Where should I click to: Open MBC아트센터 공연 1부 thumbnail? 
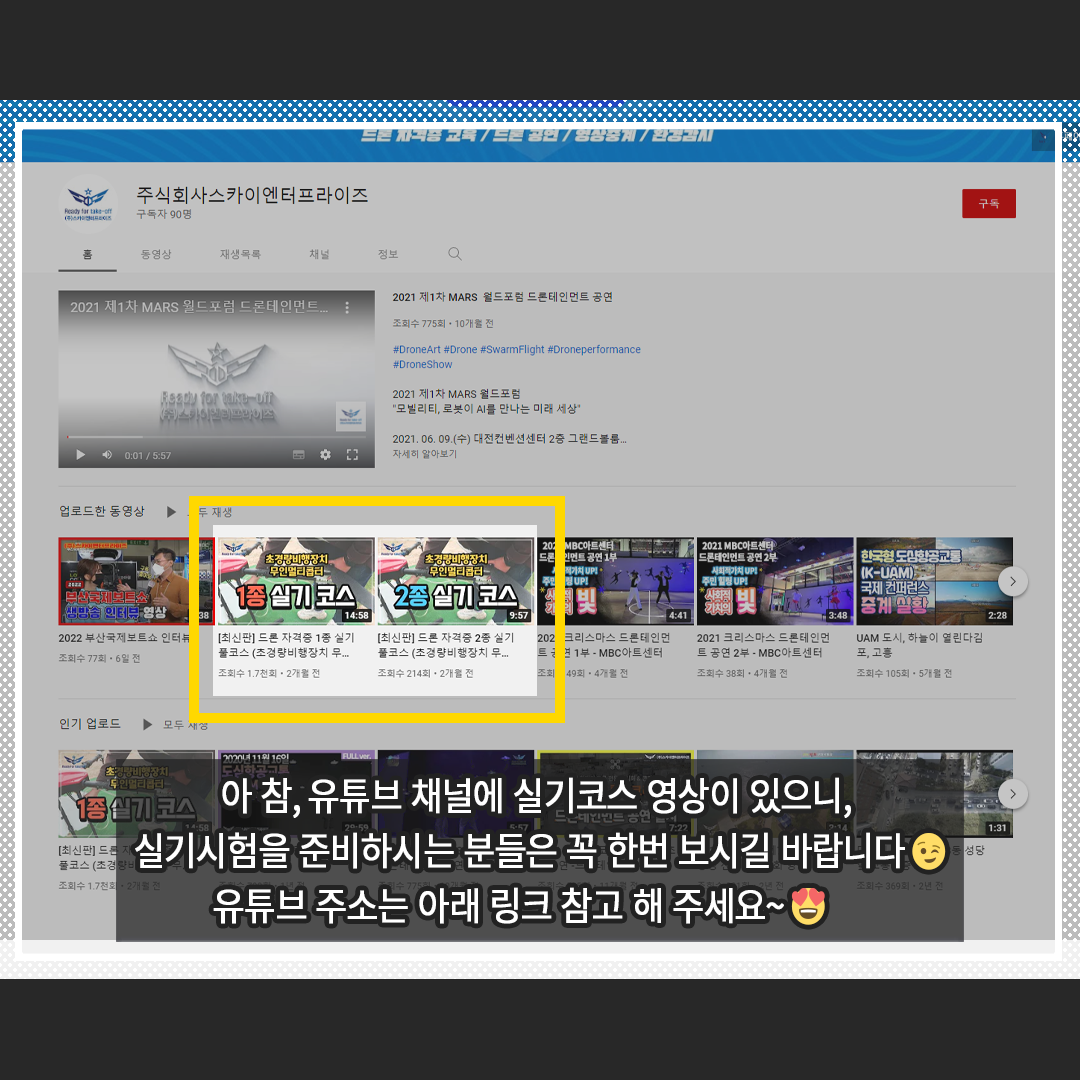615,581
